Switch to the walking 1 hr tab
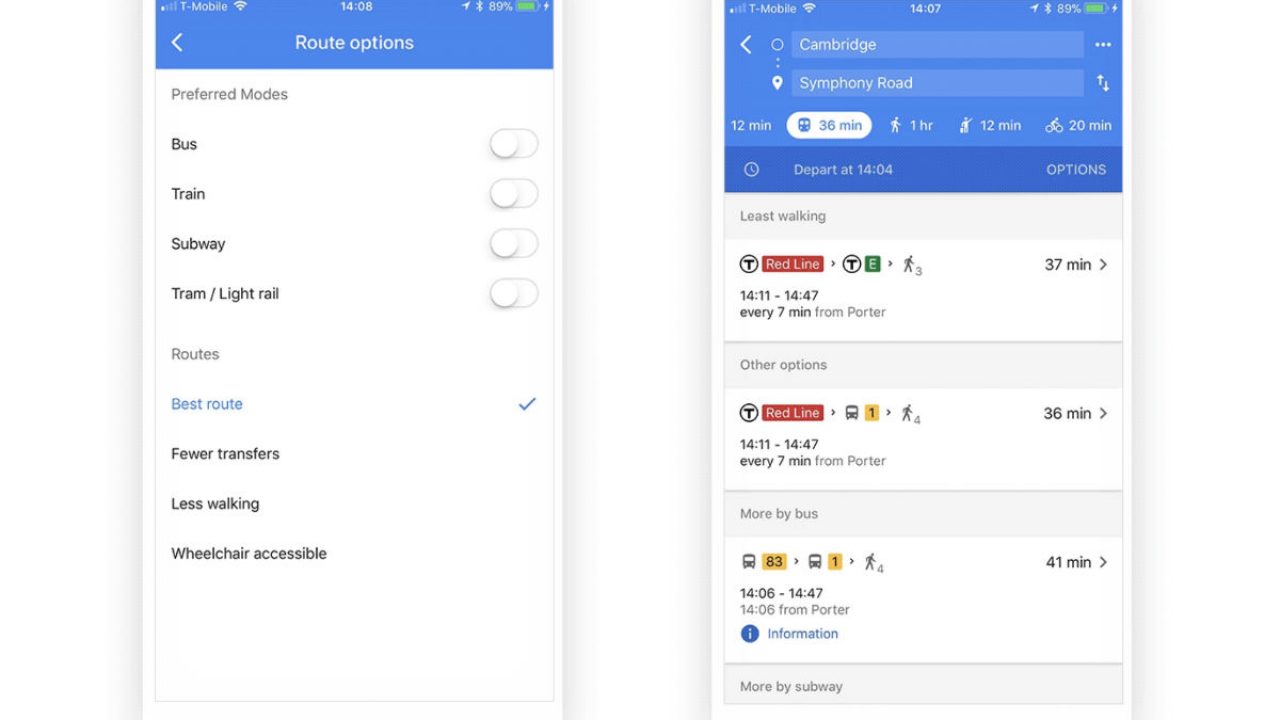Screen dimensions: 1280x720 click(911, 125)
